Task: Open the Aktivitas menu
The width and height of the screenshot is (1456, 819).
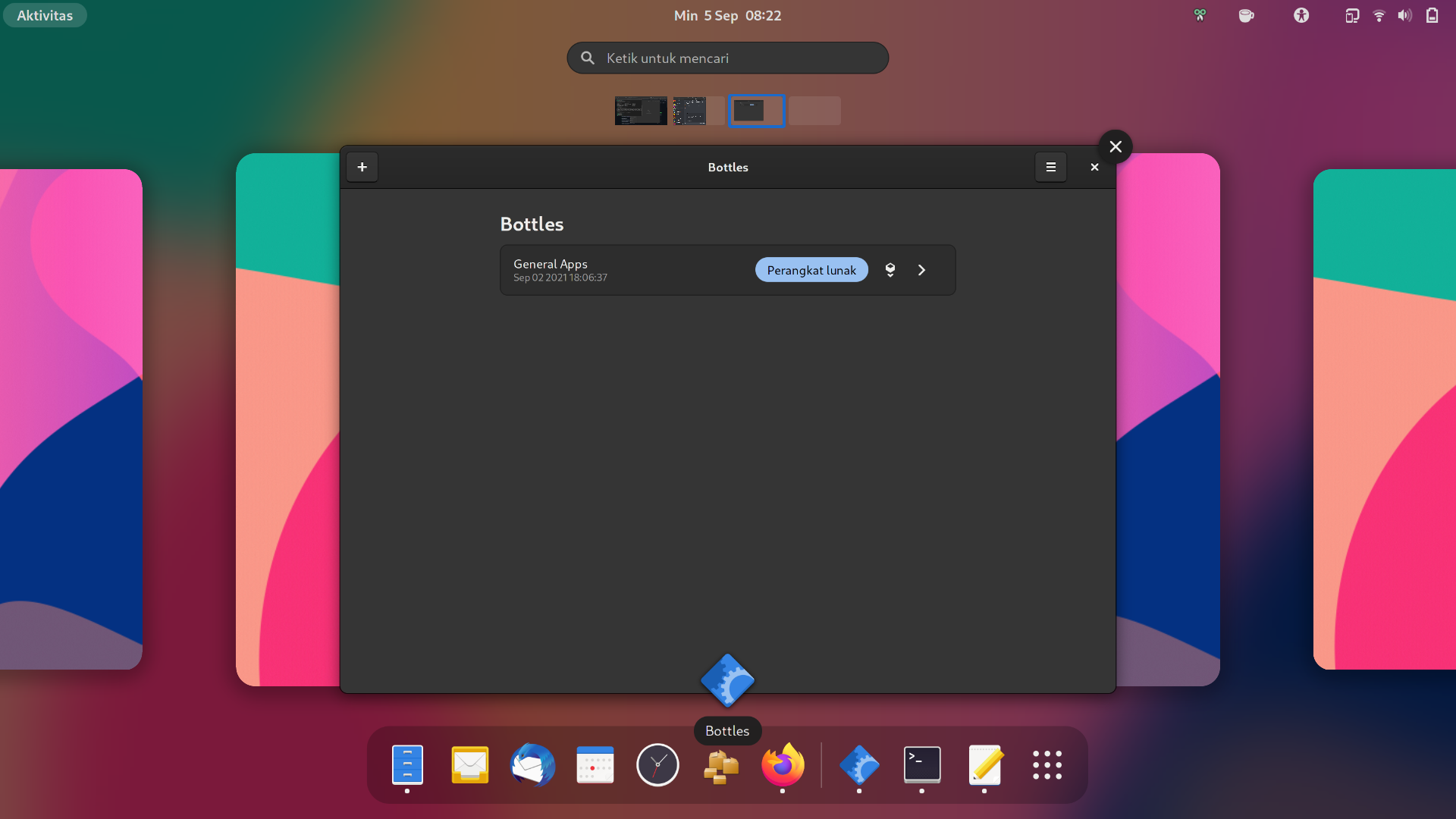Action: pyautogui.click(x=44, y=15)
